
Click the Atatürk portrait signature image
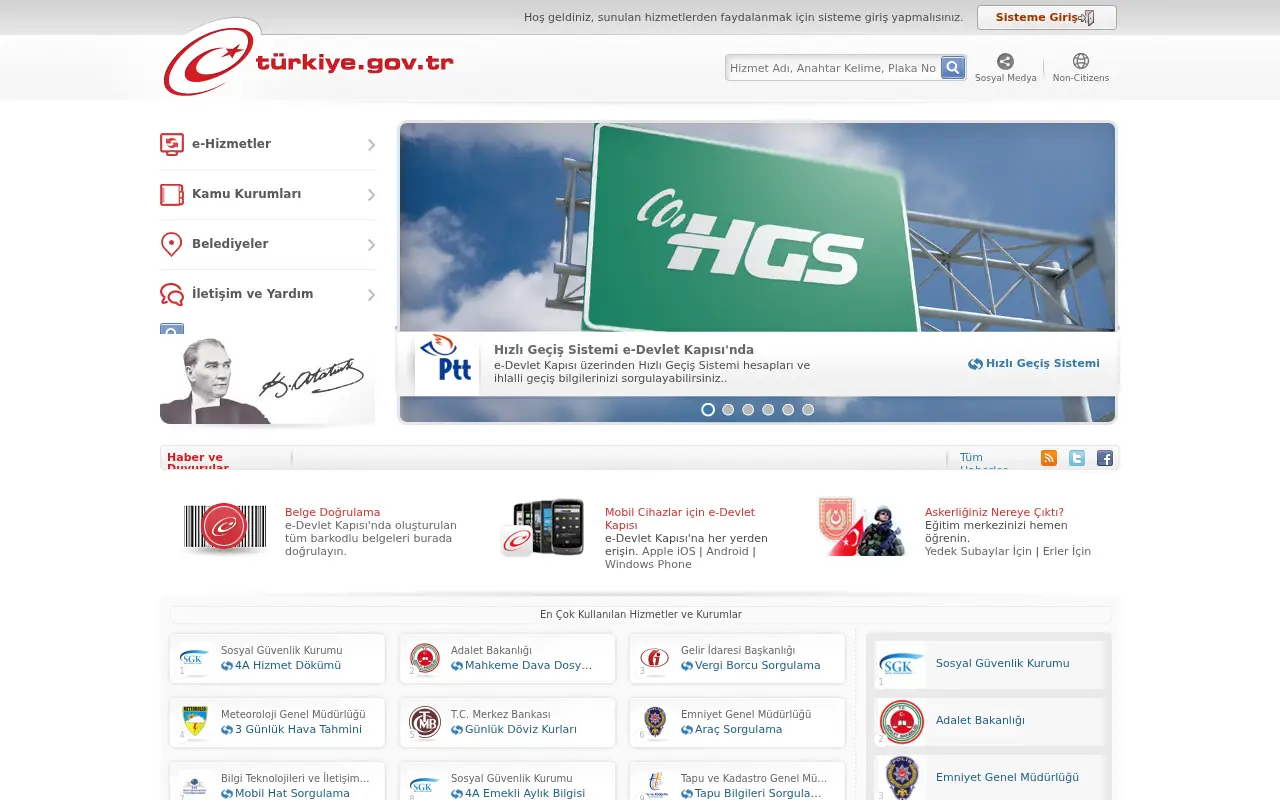(x=267, y=381)
